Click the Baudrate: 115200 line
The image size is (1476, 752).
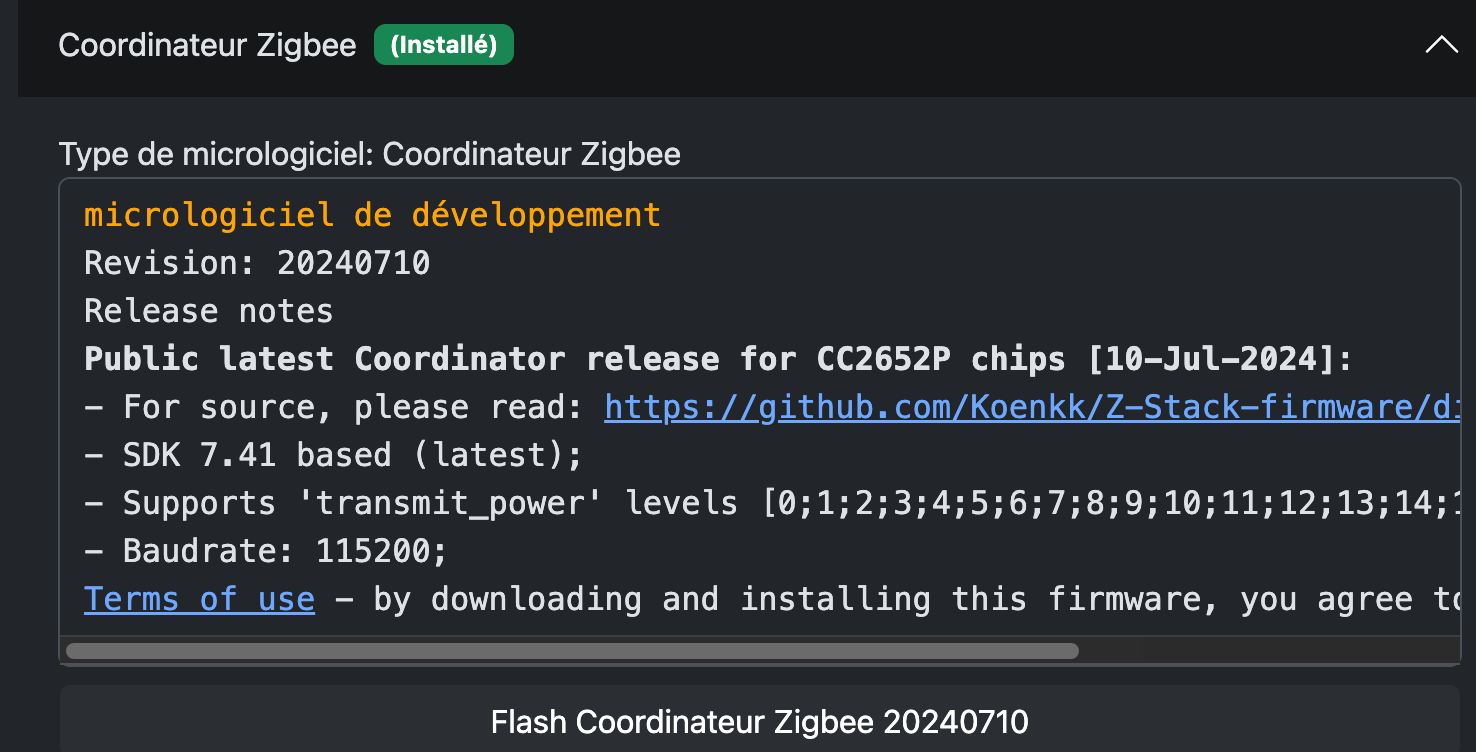[x=266, y=551]
